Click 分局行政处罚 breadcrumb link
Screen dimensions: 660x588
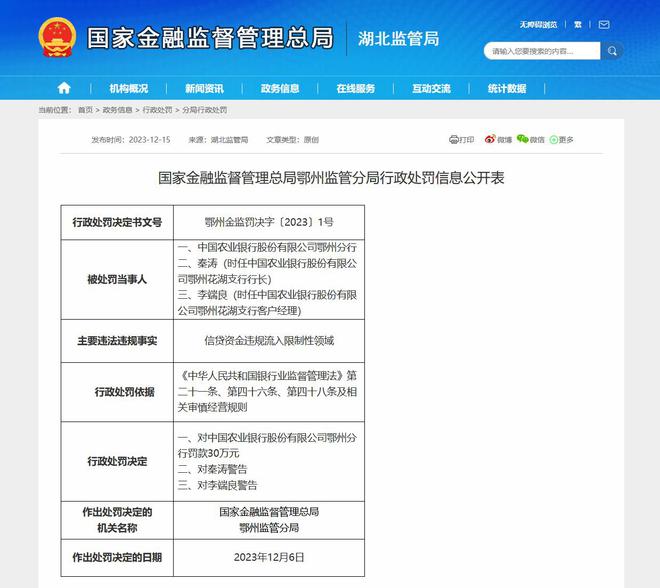203,110
